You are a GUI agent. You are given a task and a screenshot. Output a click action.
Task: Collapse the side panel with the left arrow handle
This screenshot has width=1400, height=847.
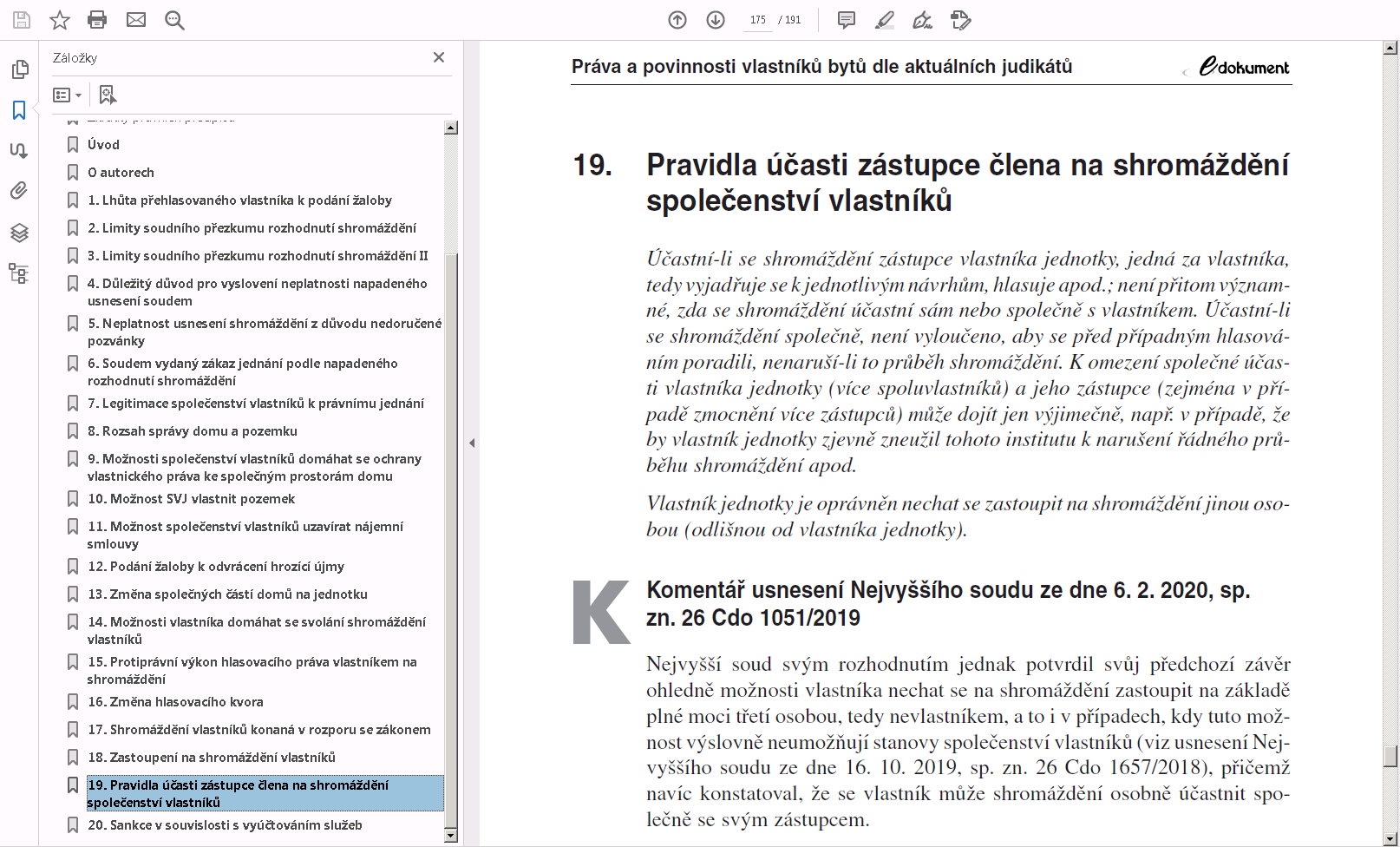(472, 443)
